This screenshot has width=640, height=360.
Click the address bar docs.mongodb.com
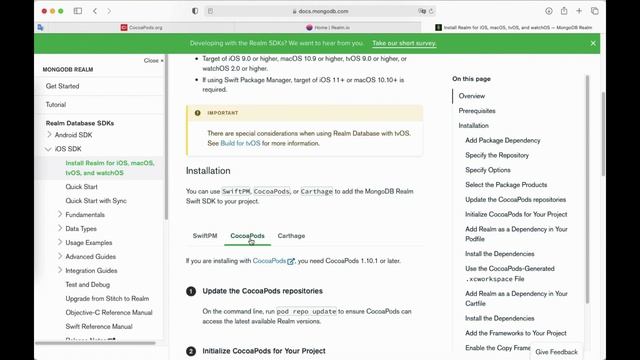pyautogui.click(x=320, y=11)
